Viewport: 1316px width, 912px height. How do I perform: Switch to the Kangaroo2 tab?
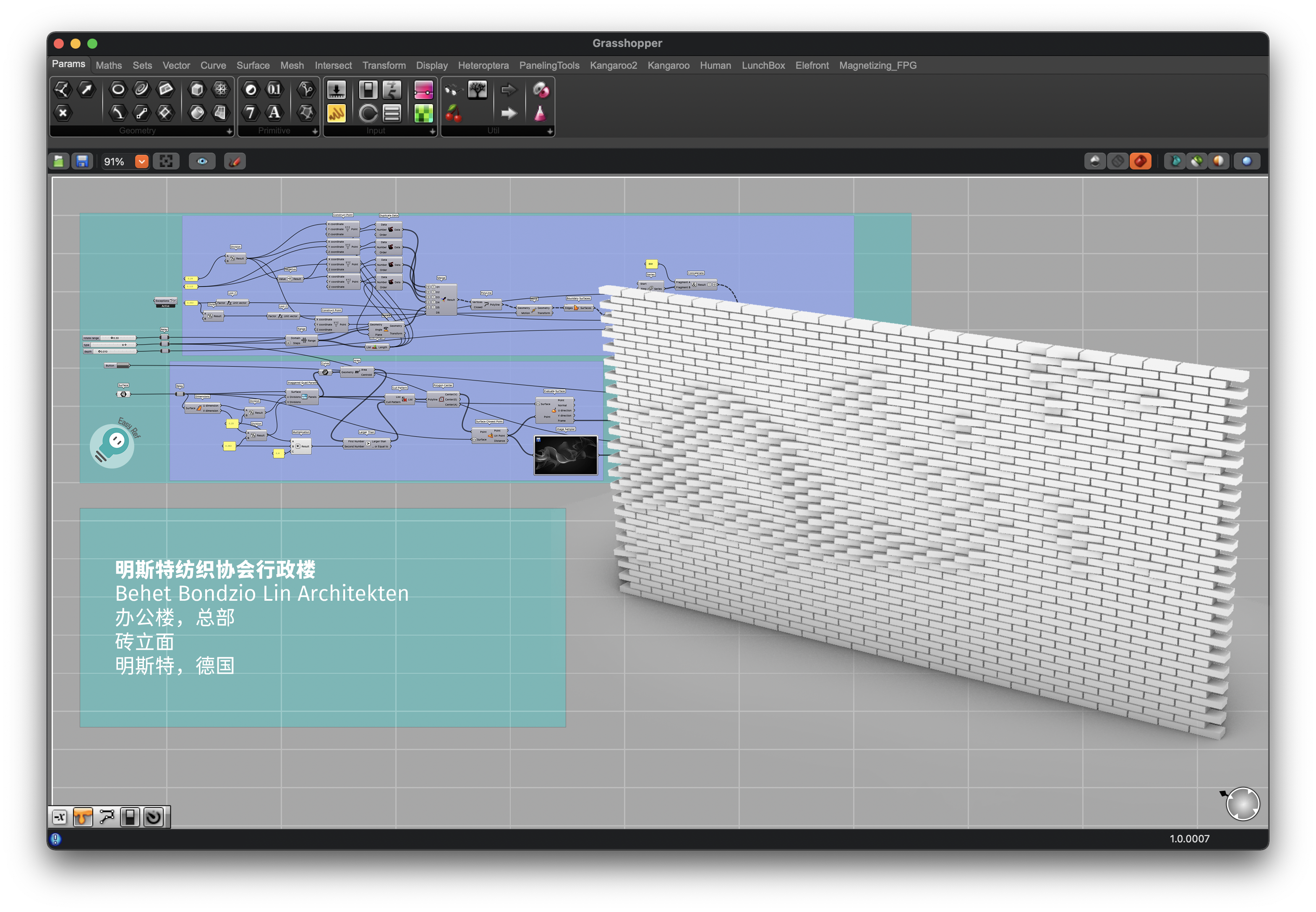tap(613, 66)
